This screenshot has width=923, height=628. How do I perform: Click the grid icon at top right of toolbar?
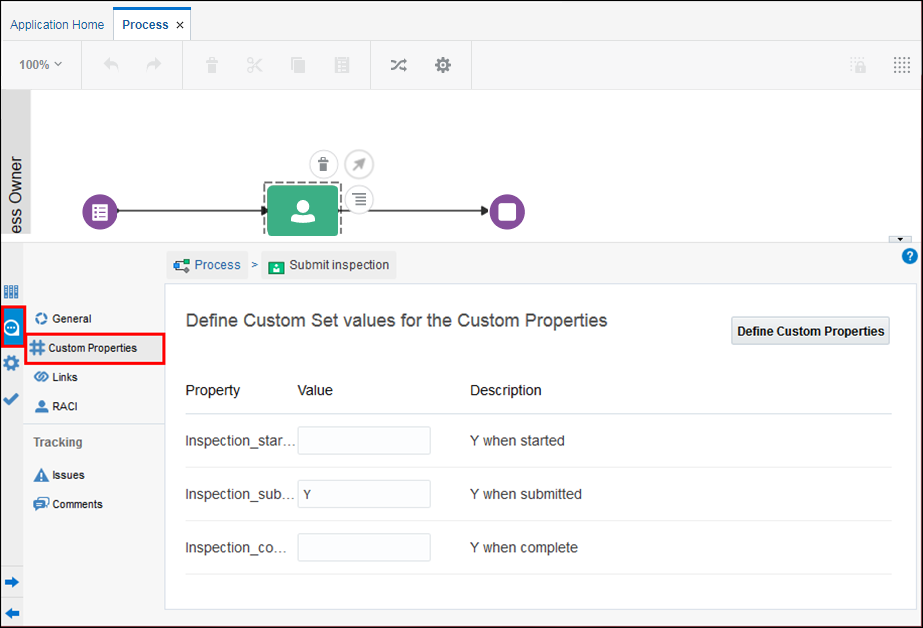click(902, 64)
